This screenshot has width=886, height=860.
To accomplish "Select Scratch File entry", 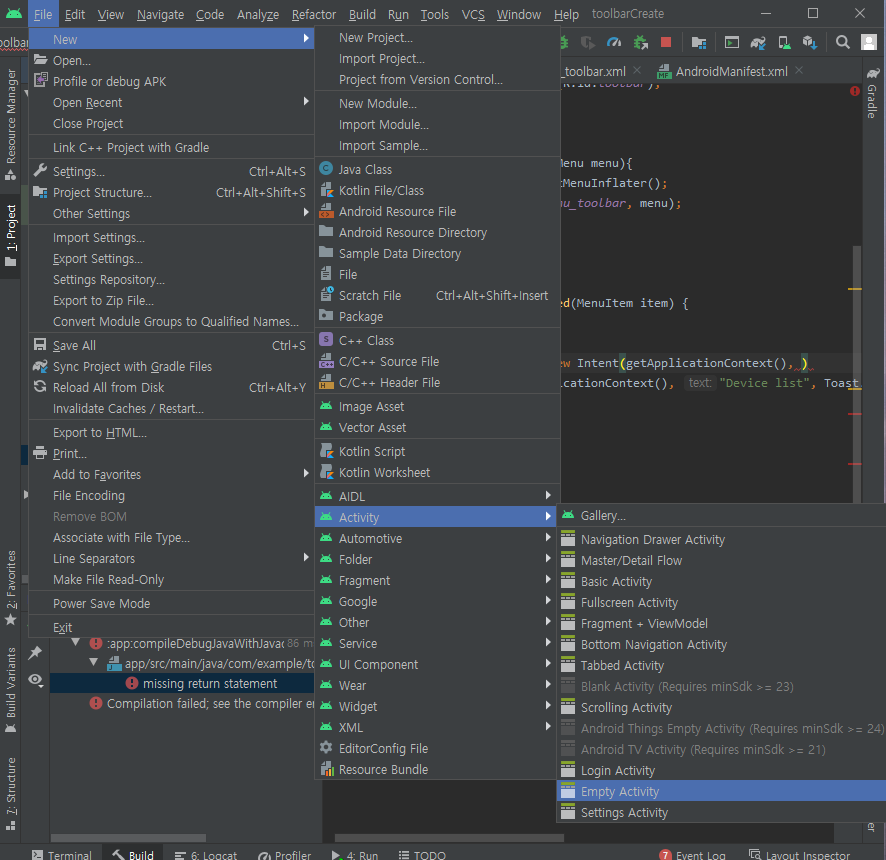I will click(x=437, y=296).
